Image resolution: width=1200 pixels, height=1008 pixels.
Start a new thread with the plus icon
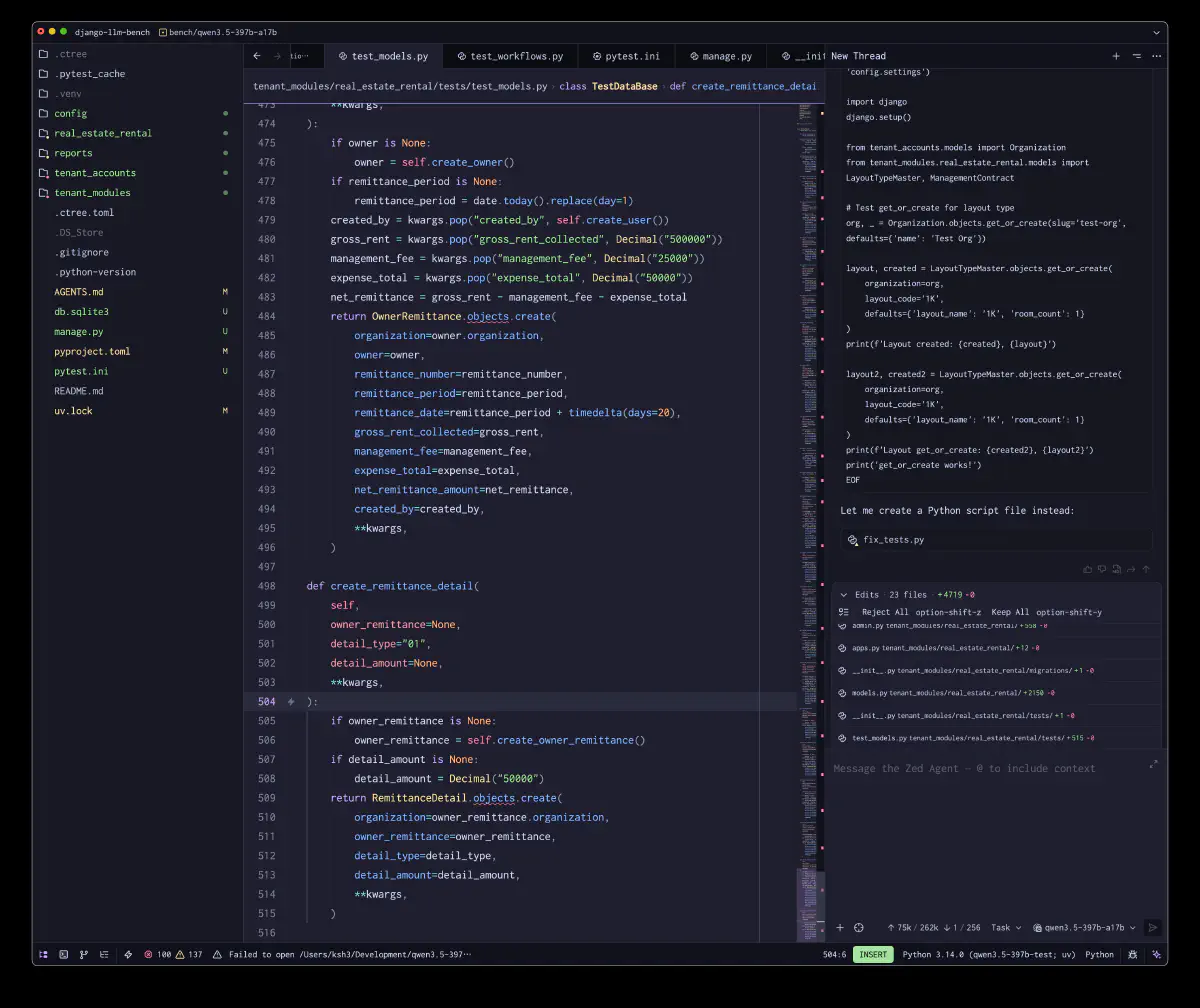point(1116,56)
